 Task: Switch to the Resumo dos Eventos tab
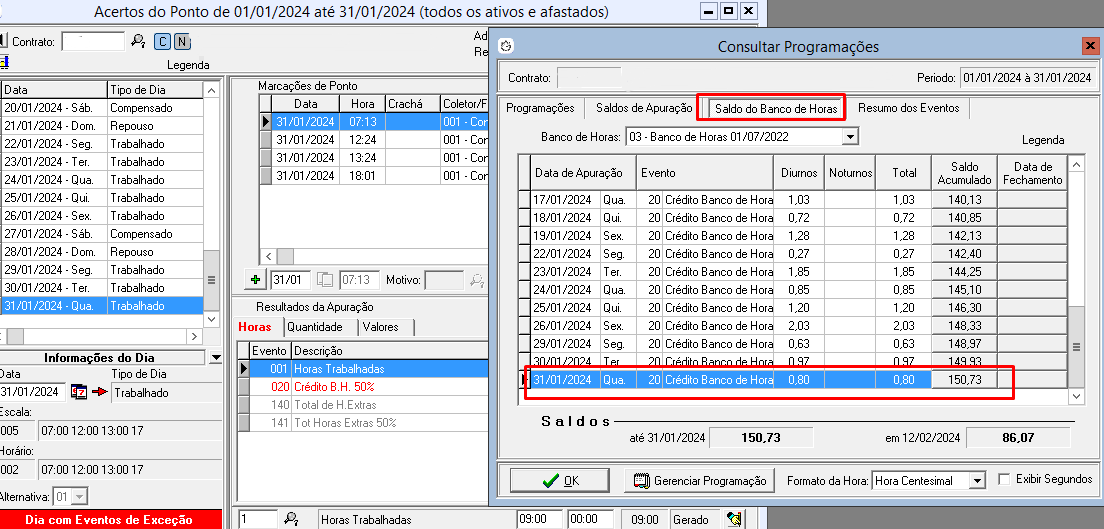908,108
